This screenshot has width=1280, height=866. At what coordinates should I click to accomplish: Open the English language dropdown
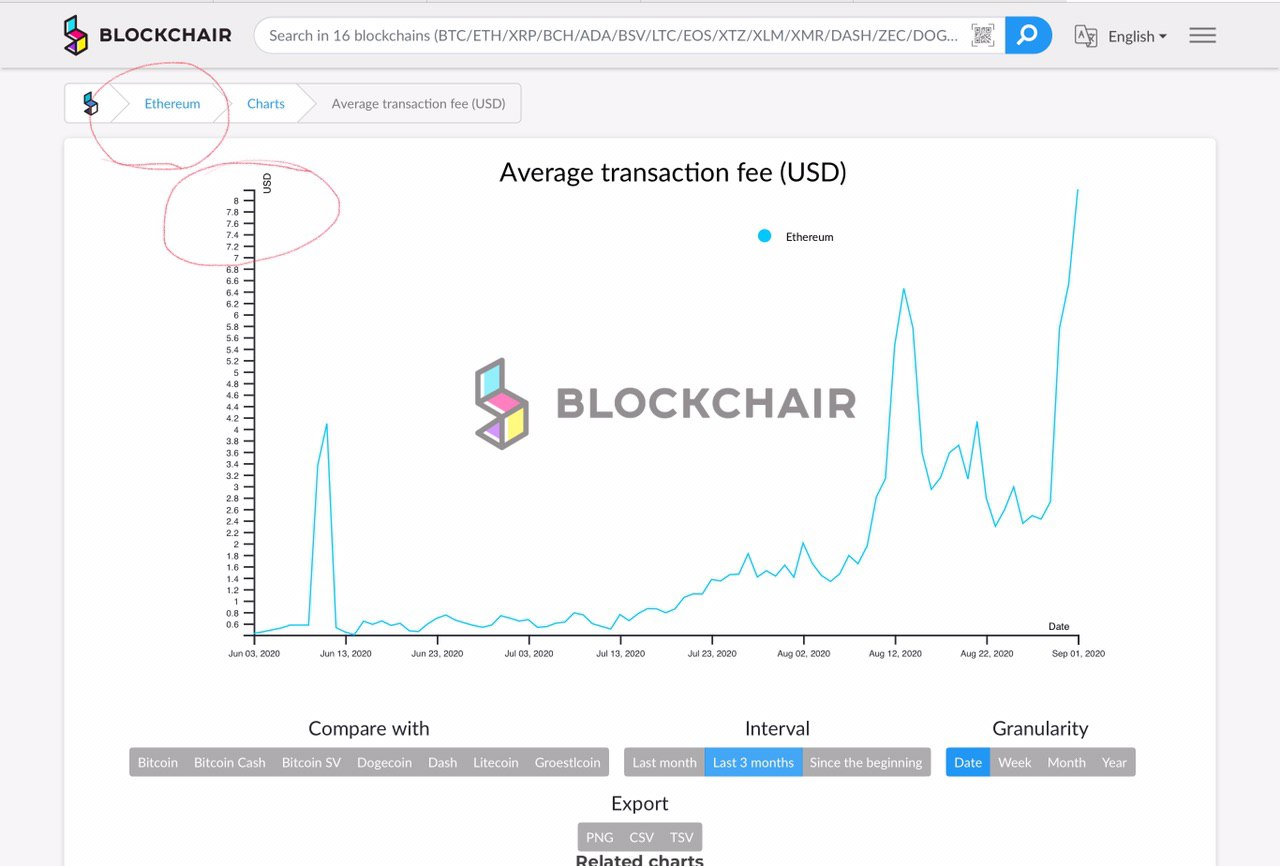pos(1137,36)
